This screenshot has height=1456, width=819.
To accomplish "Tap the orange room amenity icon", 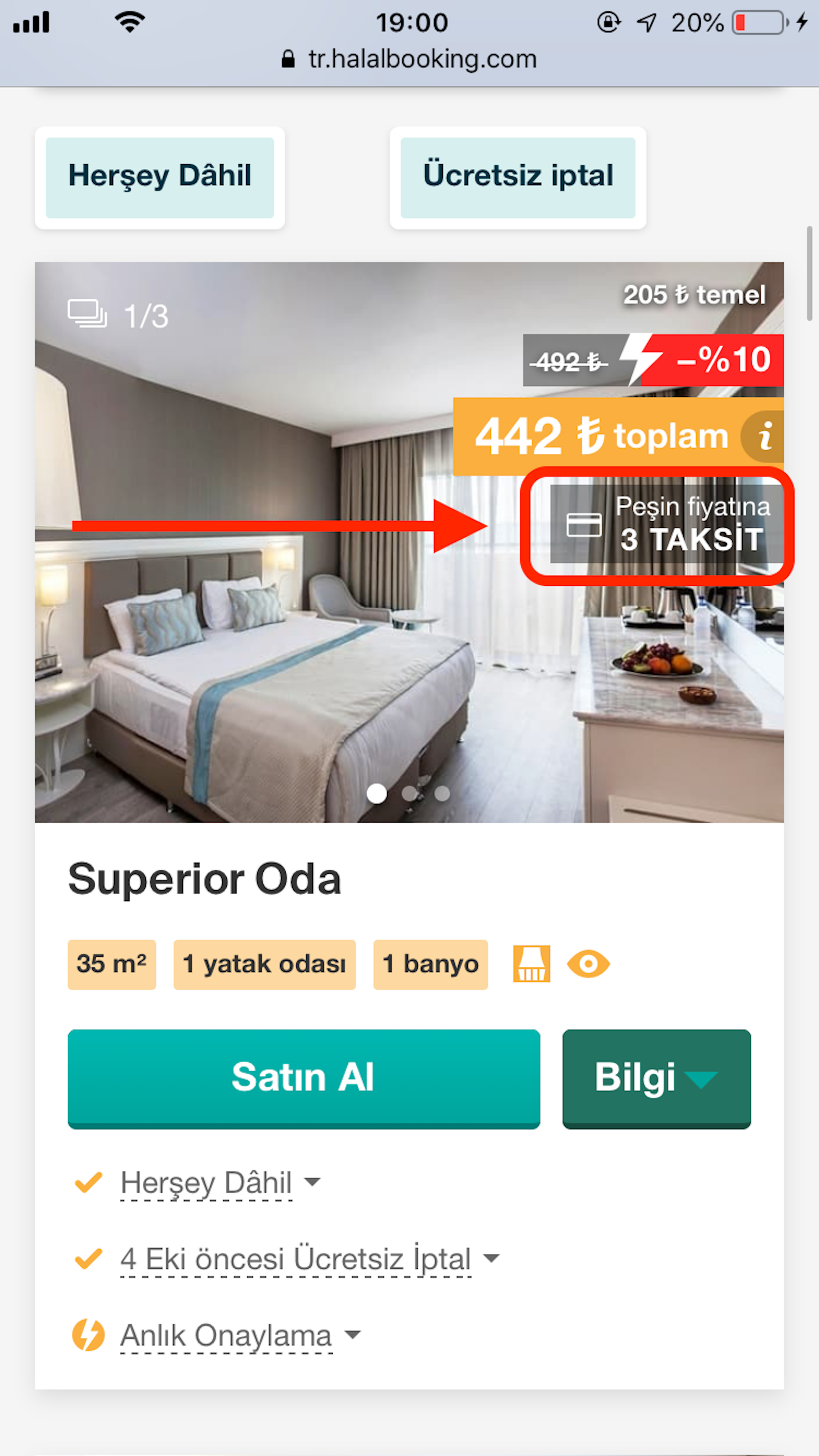I will click(531, 964).
